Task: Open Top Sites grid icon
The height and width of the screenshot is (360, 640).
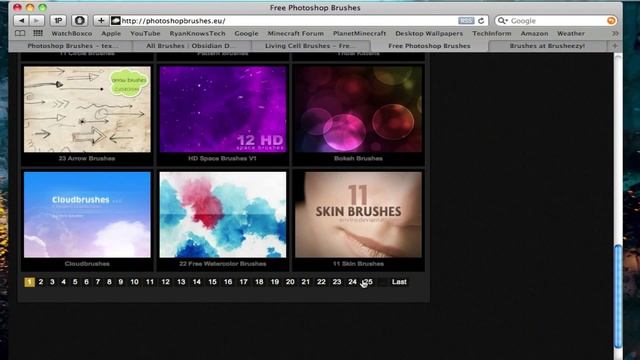Action: 38,33
